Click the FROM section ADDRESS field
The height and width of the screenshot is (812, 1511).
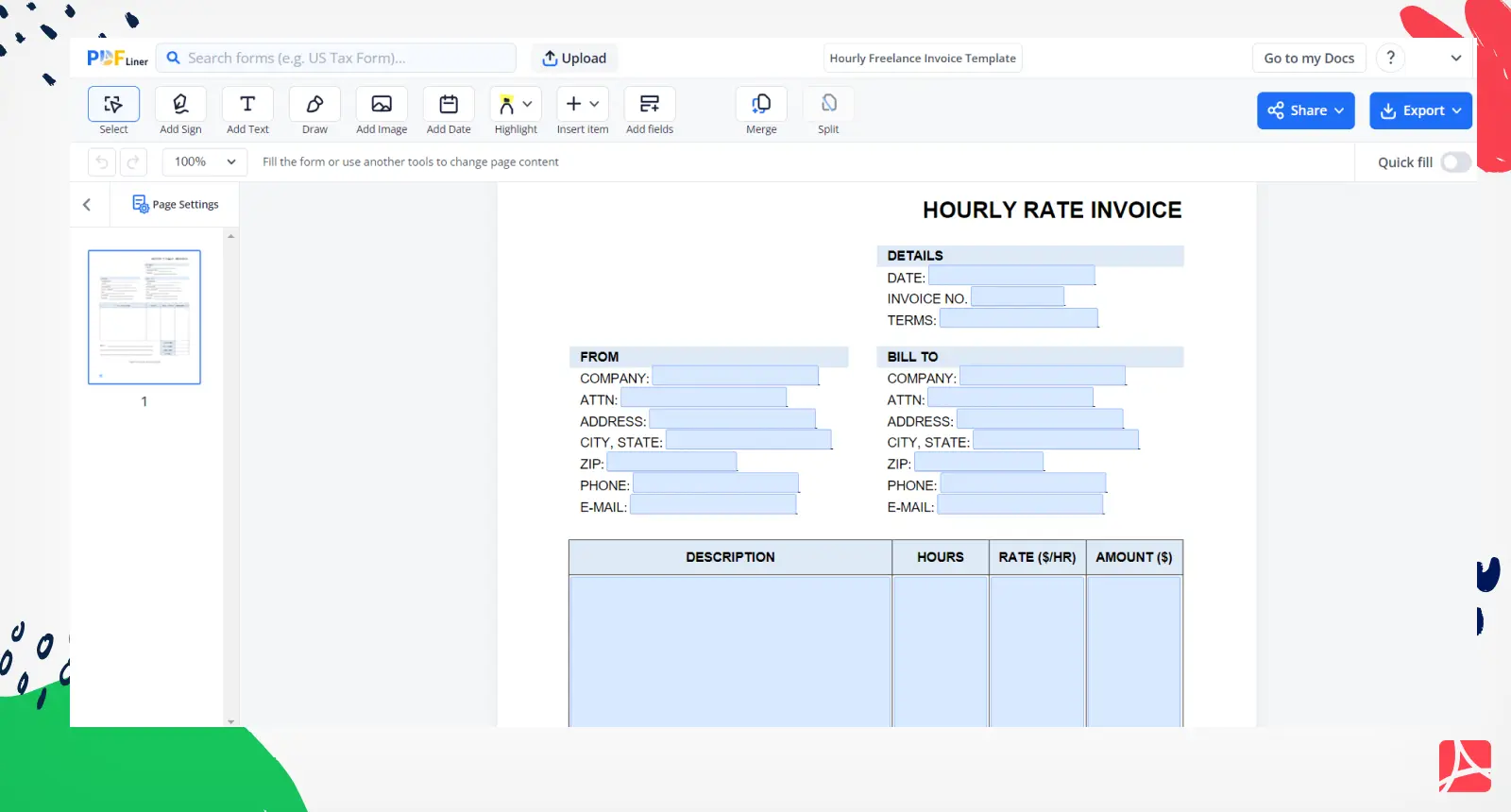click(733, 419)
